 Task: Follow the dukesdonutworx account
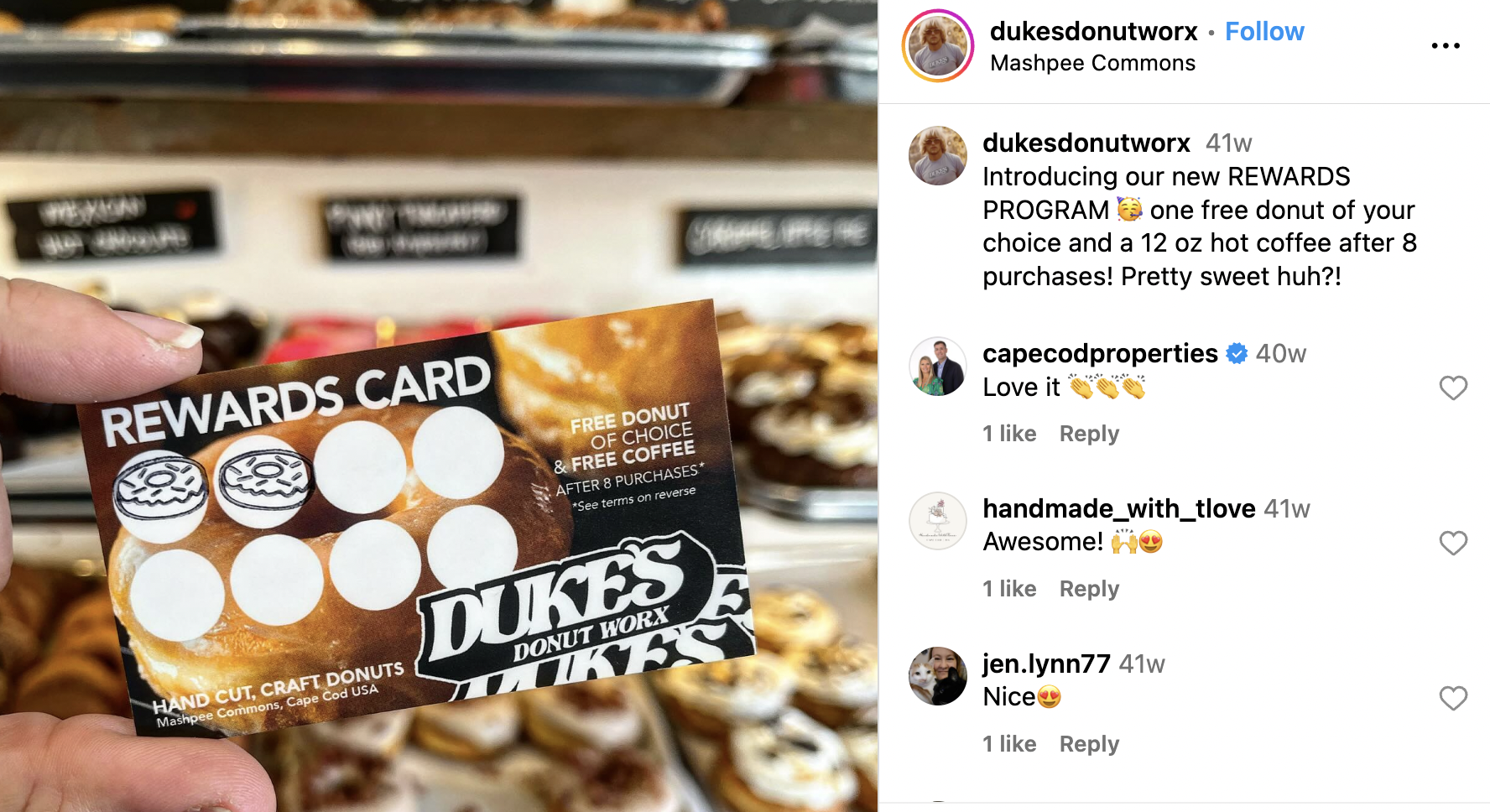(x=1264, y=32)
